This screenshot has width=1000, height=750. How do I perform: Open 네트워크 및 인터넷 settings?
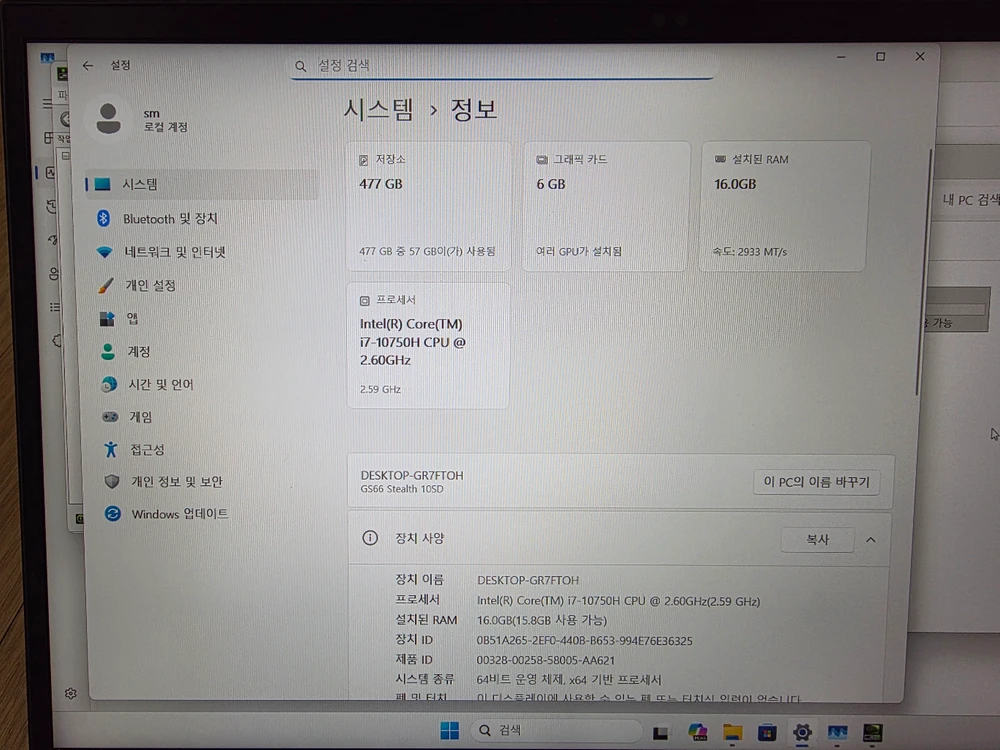click(174, 252)
